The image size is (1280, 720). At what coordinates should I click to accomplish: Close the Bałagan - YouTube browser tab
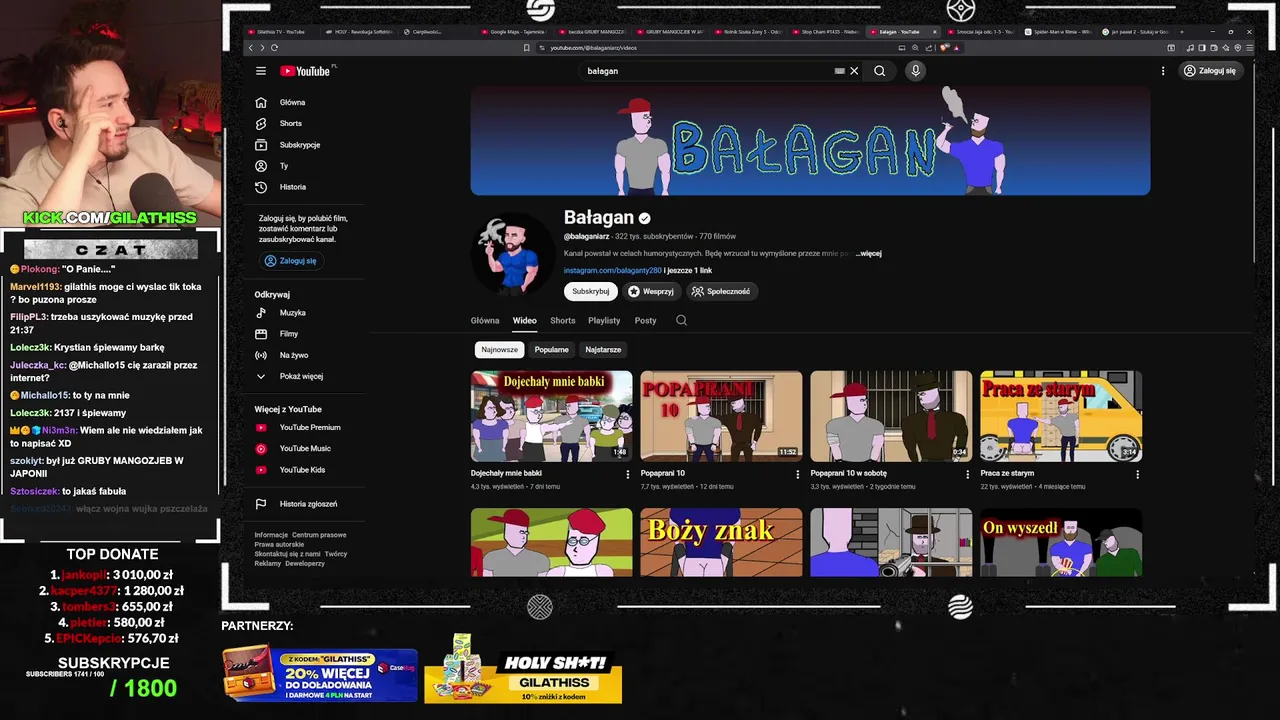(935, 32)
